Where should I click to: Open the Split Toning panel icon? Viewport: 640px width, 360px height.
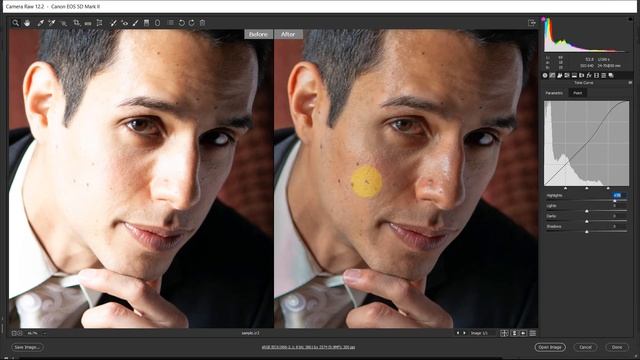click(574, 76)
